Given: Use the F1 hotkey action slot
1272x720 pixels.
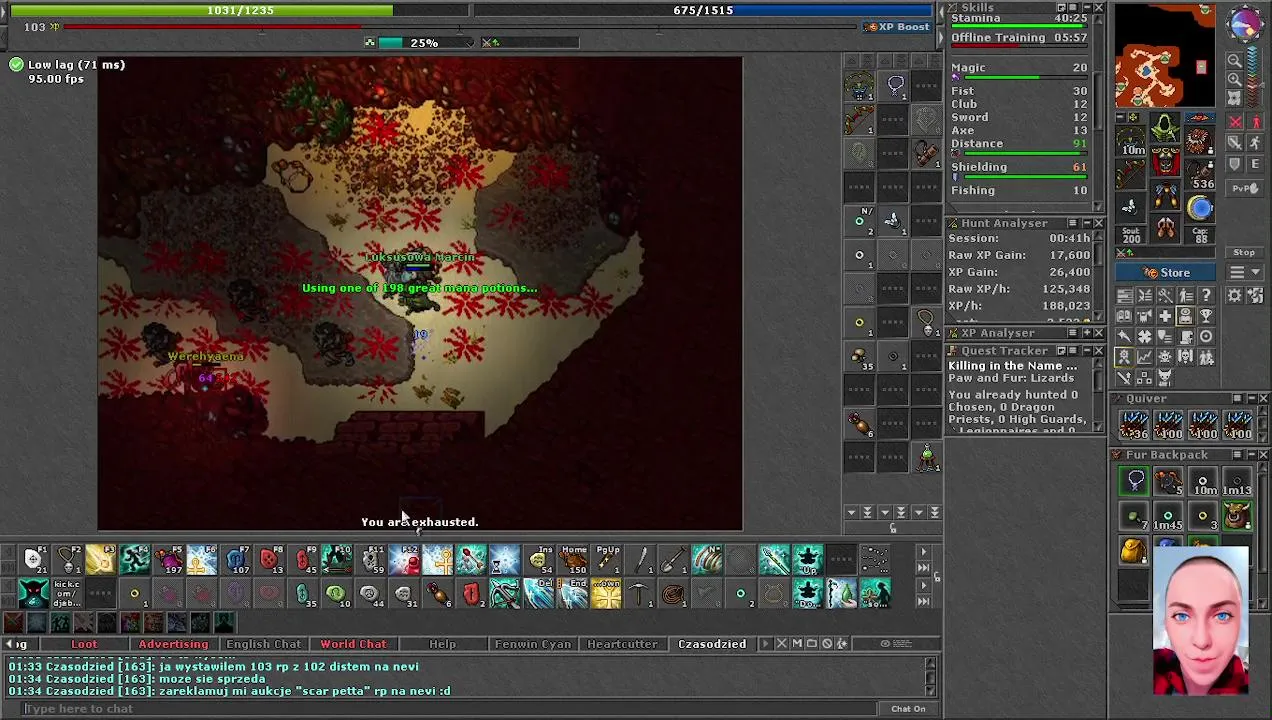Looking at the screenshot, I should (x=33, y=560).
